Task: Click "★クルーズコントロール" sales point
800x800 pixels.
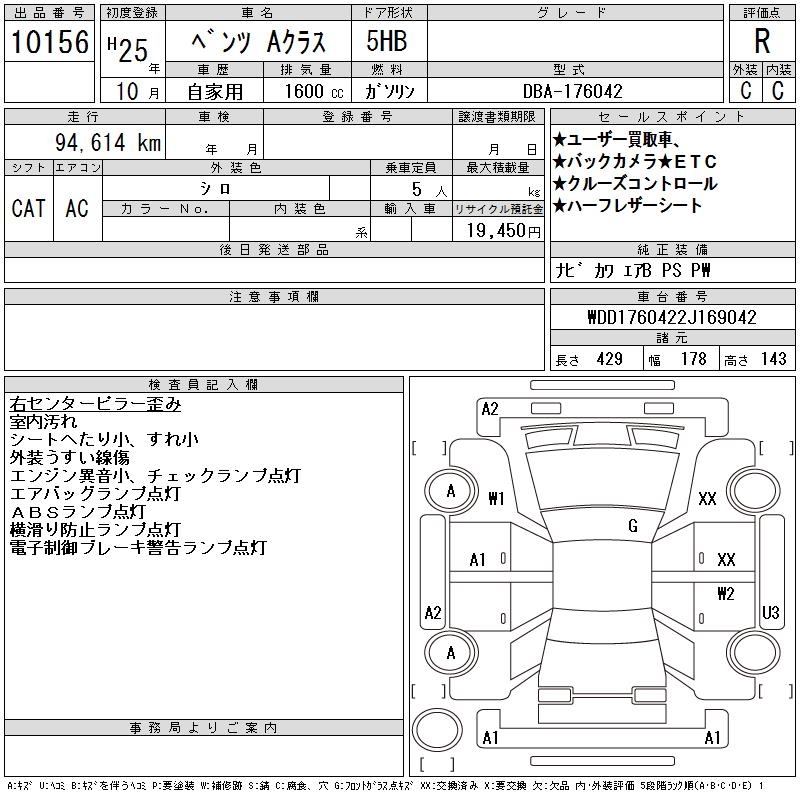Action: point(635,184)
